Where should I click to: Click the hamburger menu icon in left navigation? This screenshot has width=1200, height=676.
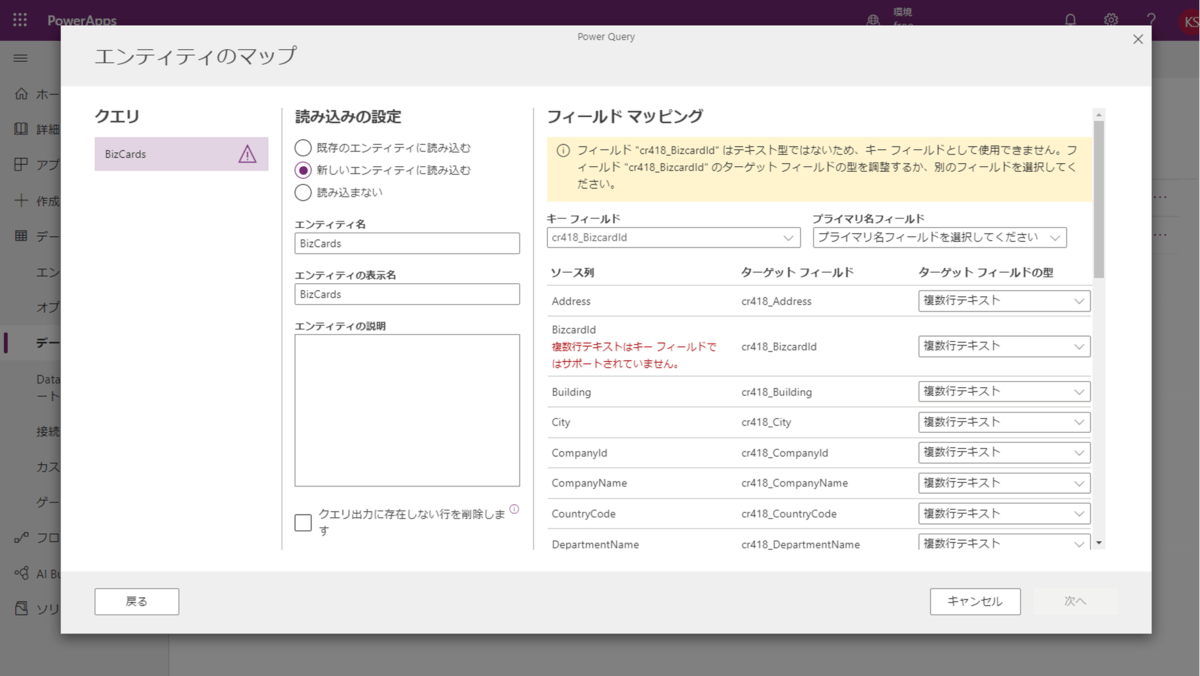[x=20, y=58]
